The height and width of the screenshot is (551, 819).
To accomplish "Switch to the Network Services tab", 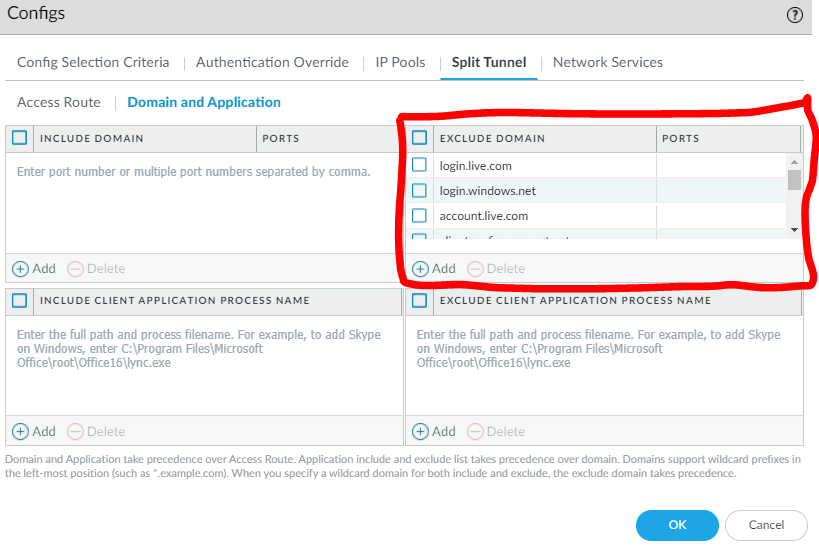I will click(607, 62).
